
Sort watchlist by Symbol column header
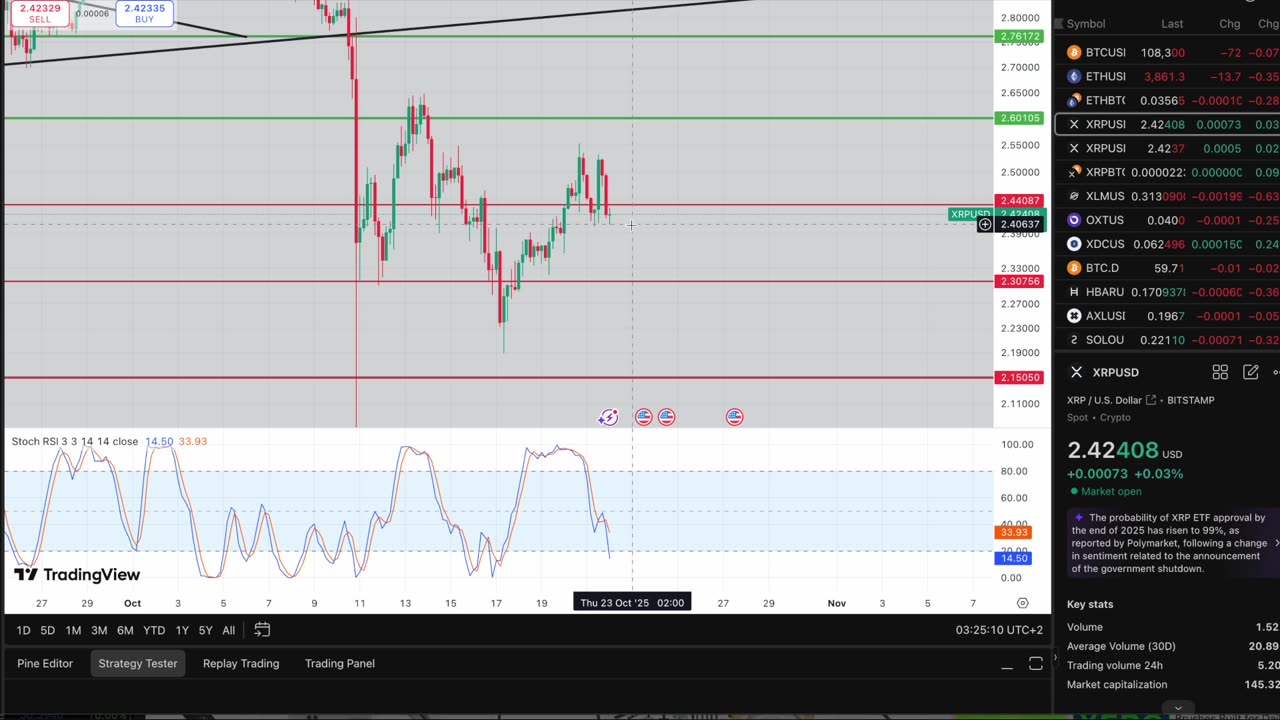tap(1086, 24)
